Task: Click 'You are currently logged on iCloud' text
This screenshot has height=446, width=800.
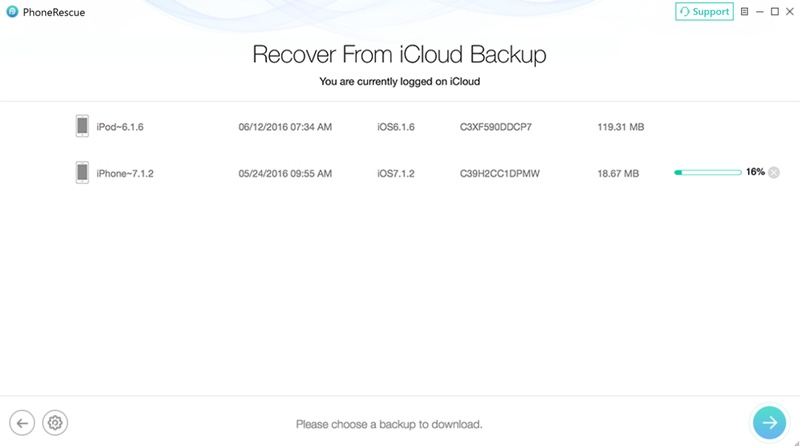Action: pos(399,82)
